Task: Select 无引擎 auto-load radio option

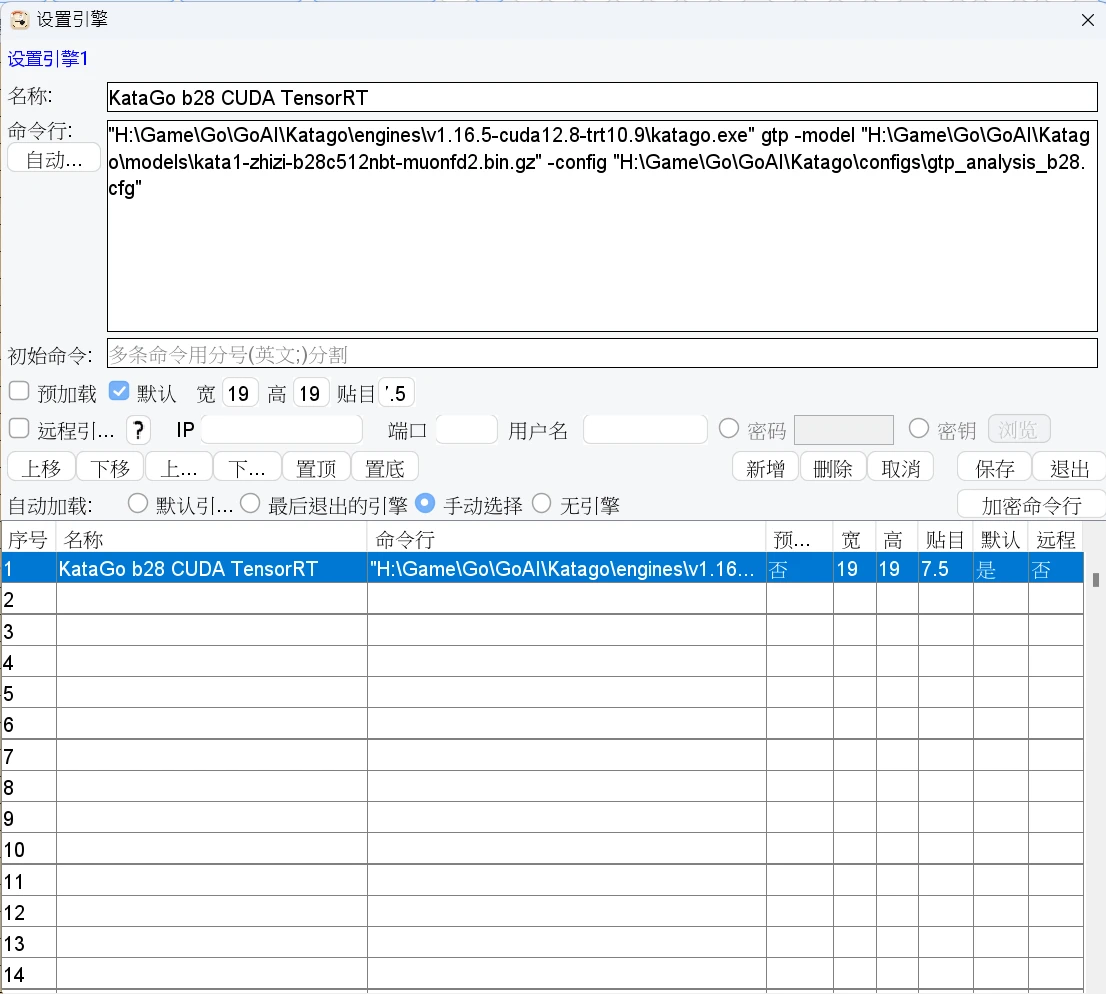Action: pos(542,504)
